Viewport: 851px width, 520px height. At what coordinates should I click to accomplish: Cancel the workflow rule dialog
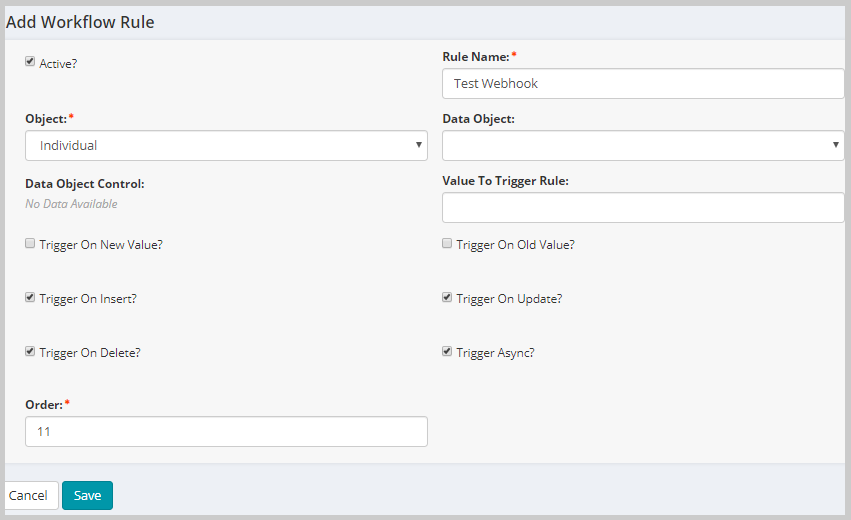click(x=28, y=496)
